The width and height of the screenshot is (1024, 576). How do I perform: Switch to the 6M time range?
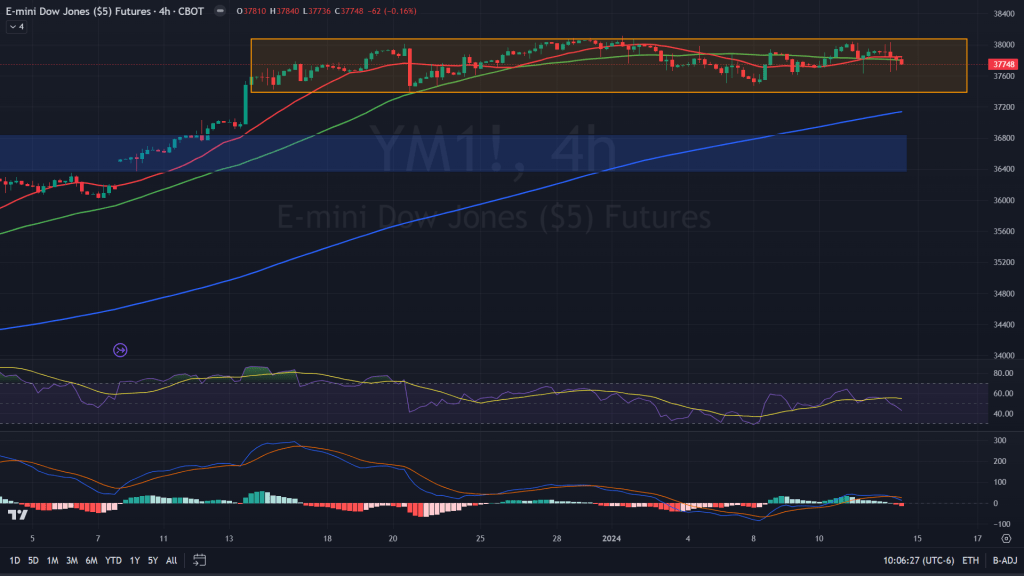[91, 560]
